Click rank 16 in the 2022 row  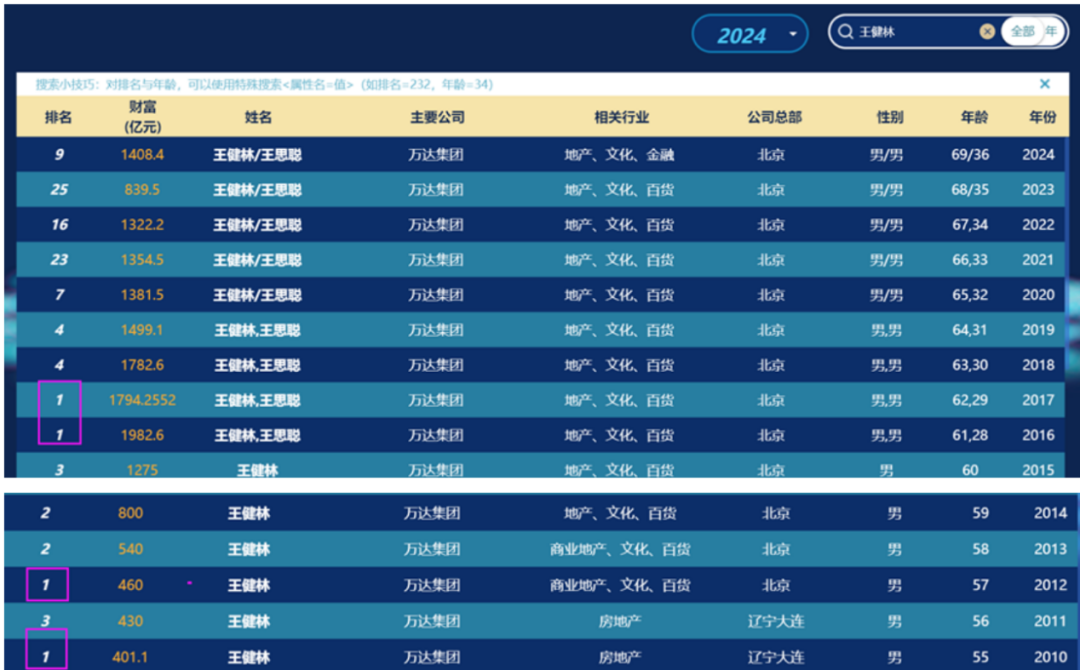click(59, 224)
